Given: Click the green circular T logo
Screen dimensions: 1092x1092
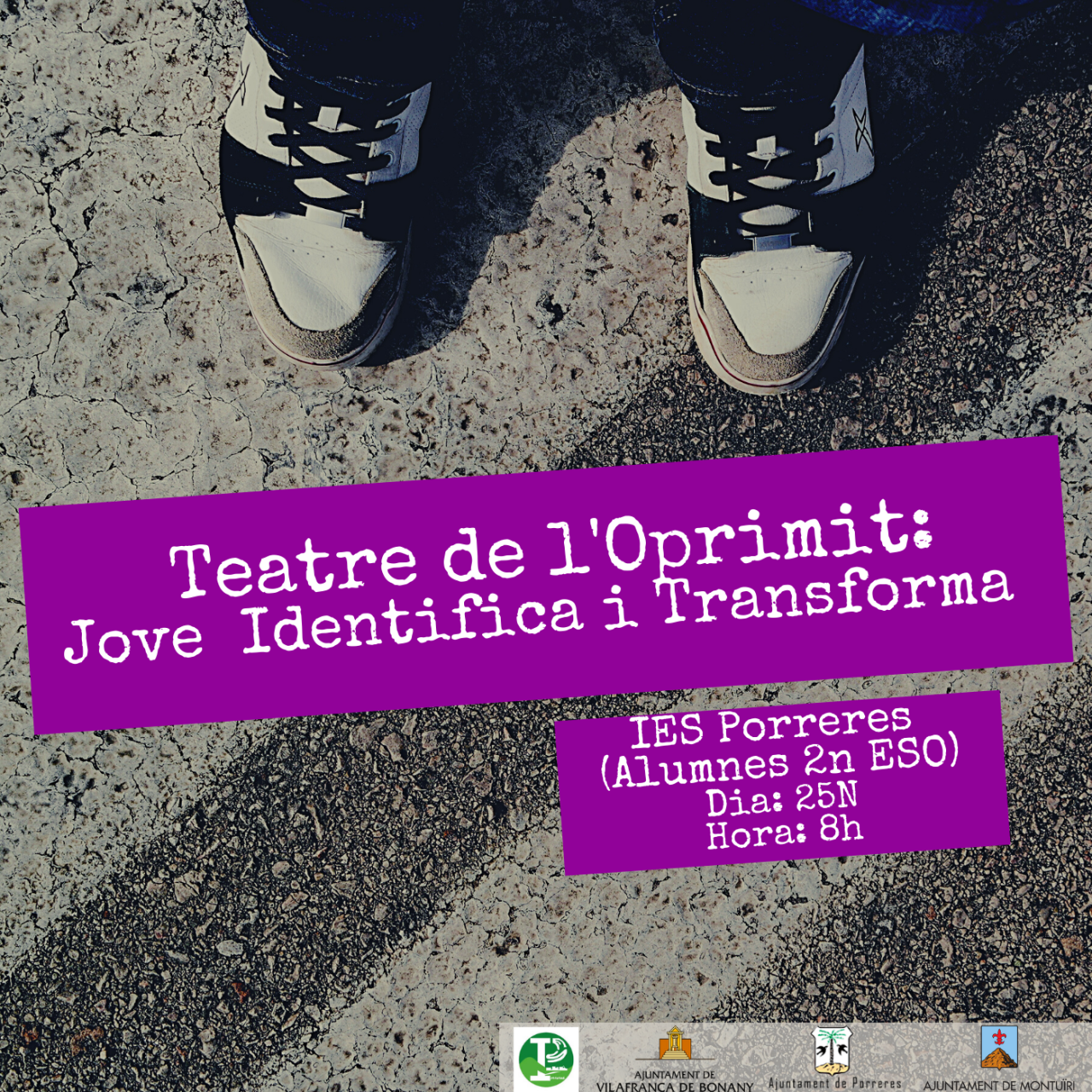Looking at the screenshot, I should coord(546,1059).
